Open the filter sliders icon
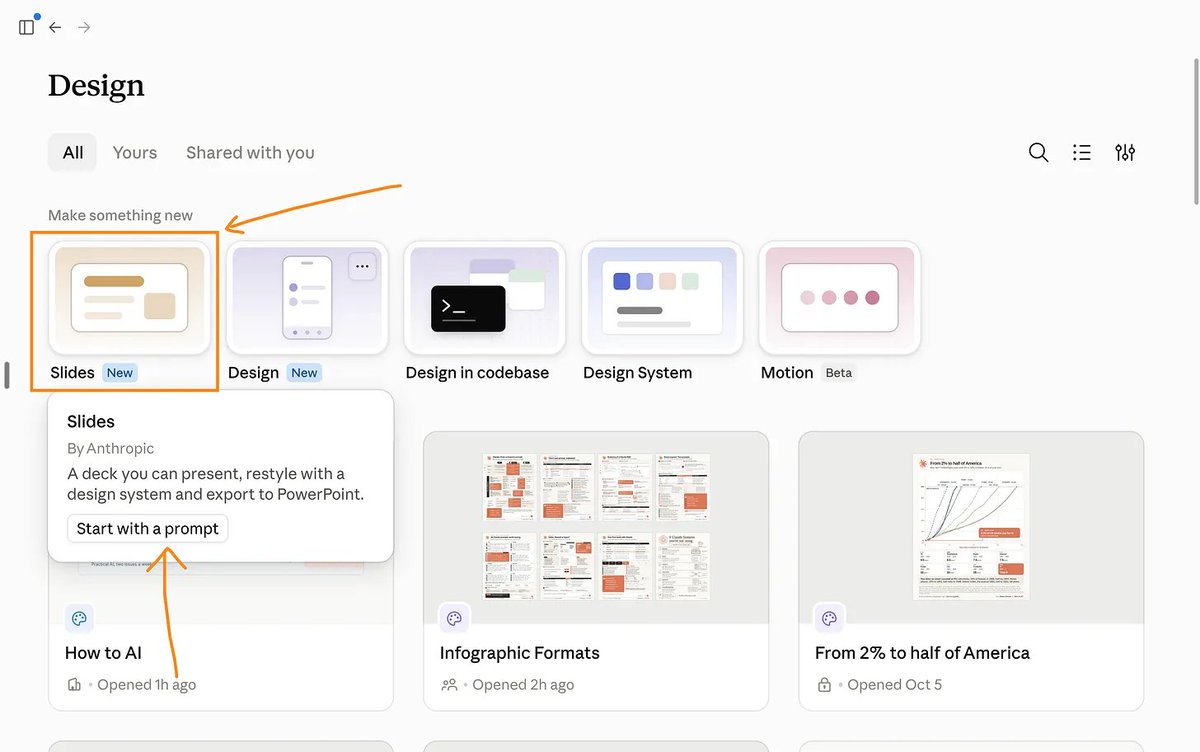The width and height of the screenshot is (1200, 752). click(1125, 153)
